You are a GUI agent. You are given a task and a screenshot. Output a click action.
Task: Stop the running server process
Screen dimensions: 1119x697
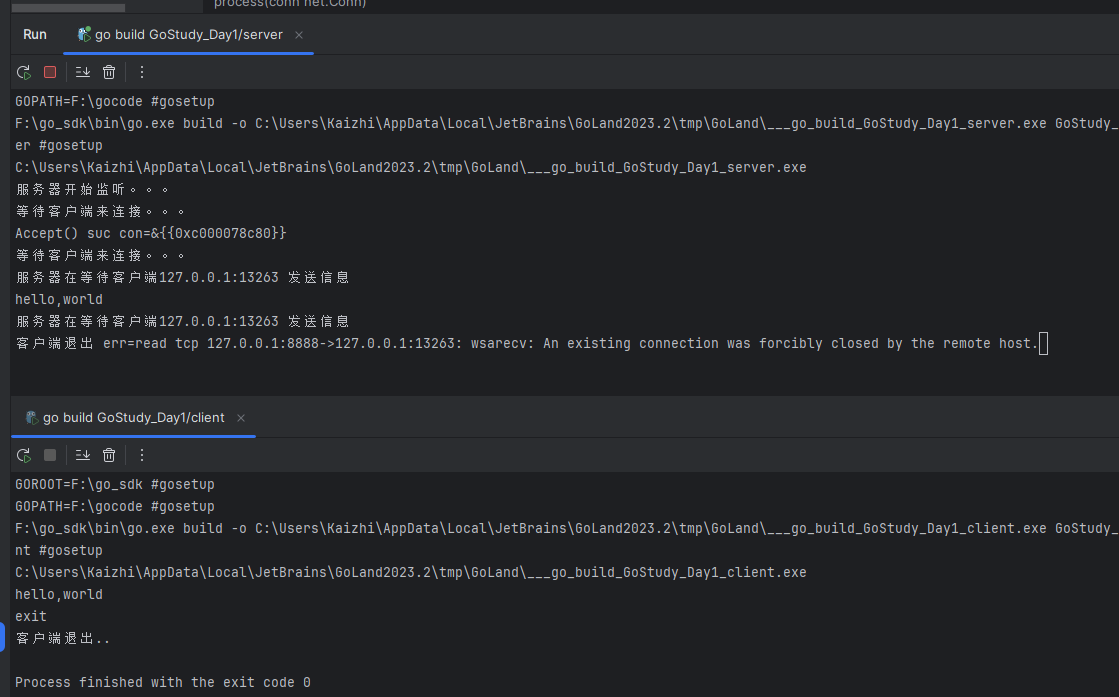click(50, 72)
